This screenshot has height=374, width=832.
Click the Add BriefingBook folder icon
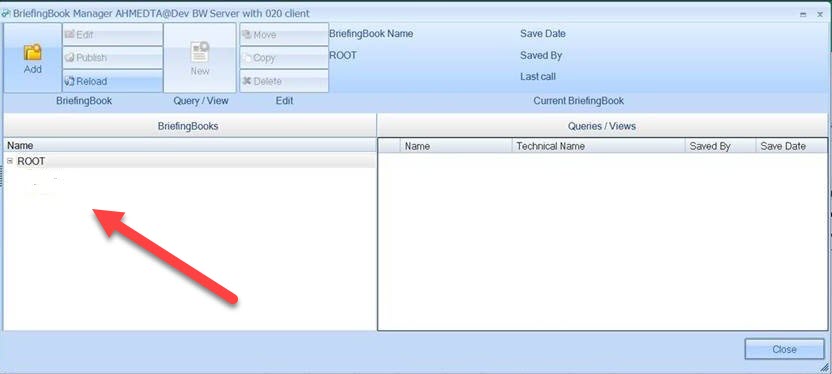click(x=33, y=52)
